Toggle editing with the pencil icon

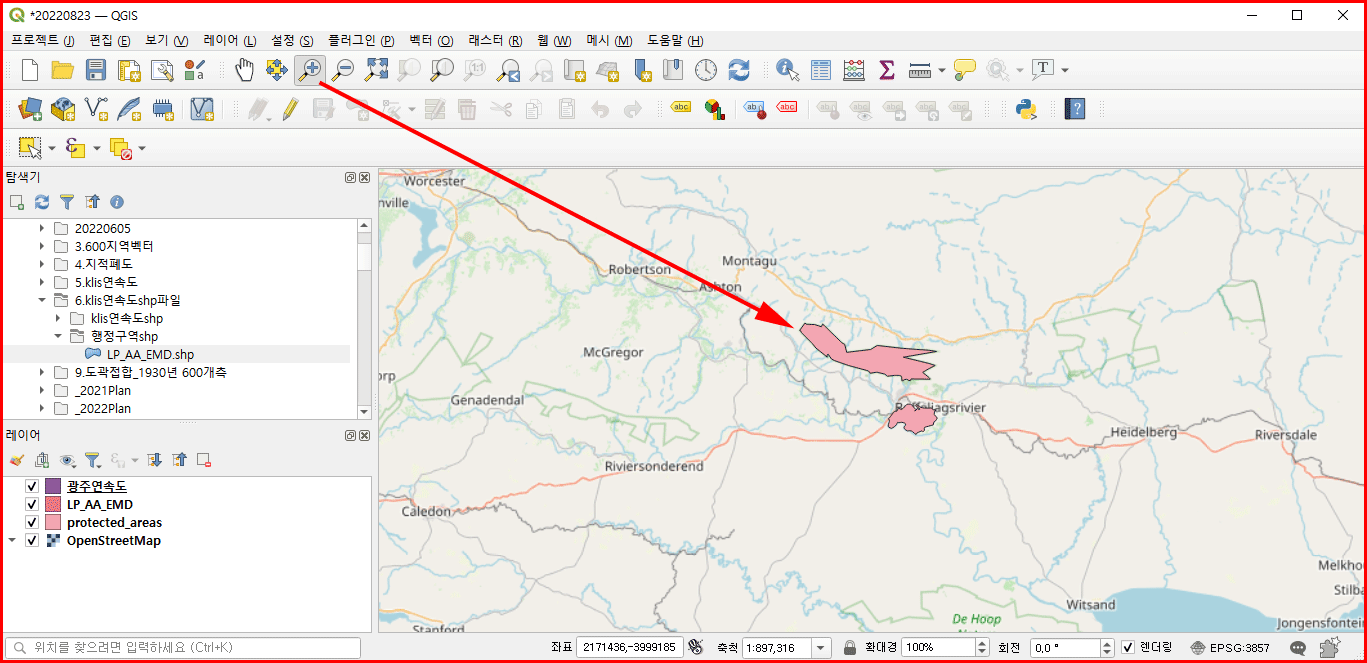click(x=289, y=109)
